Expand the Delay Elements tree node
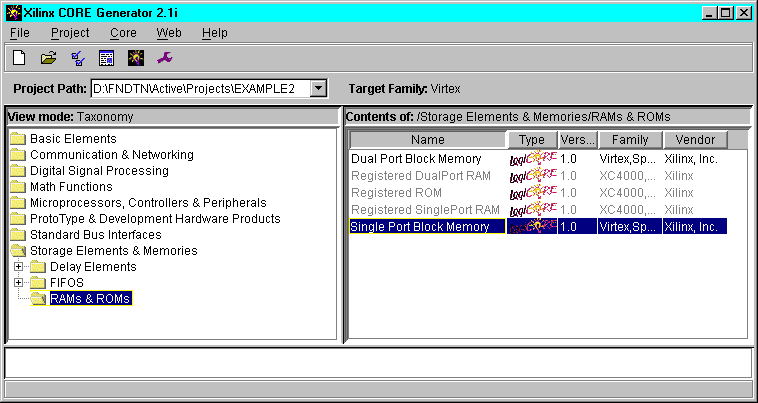 18,267
